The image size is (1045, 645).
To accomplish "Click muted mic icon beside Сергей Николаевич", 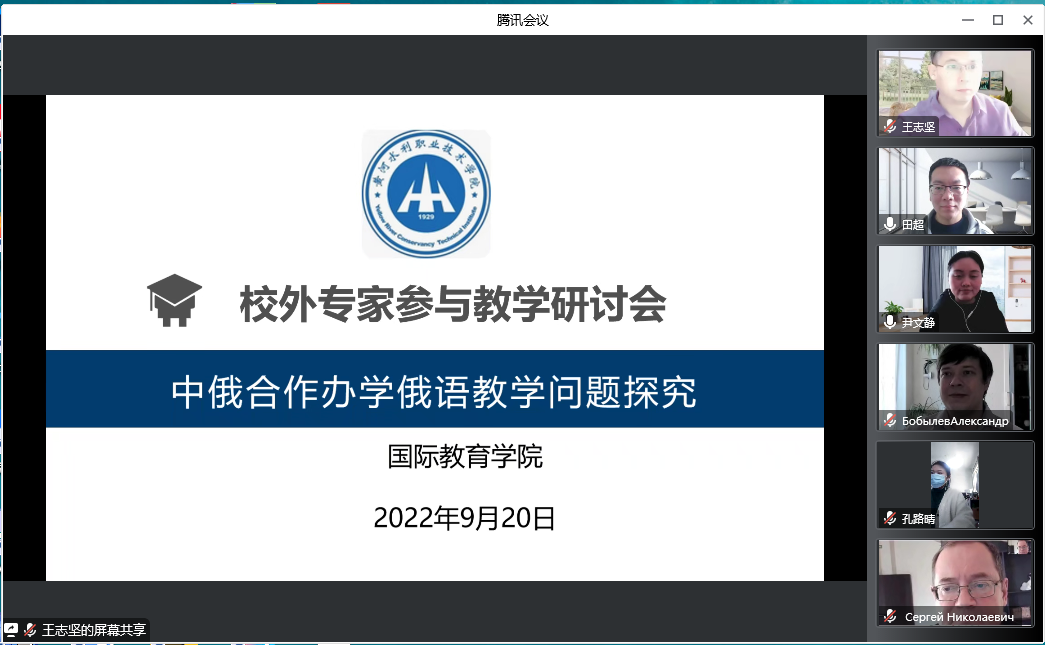I will 889,616.
